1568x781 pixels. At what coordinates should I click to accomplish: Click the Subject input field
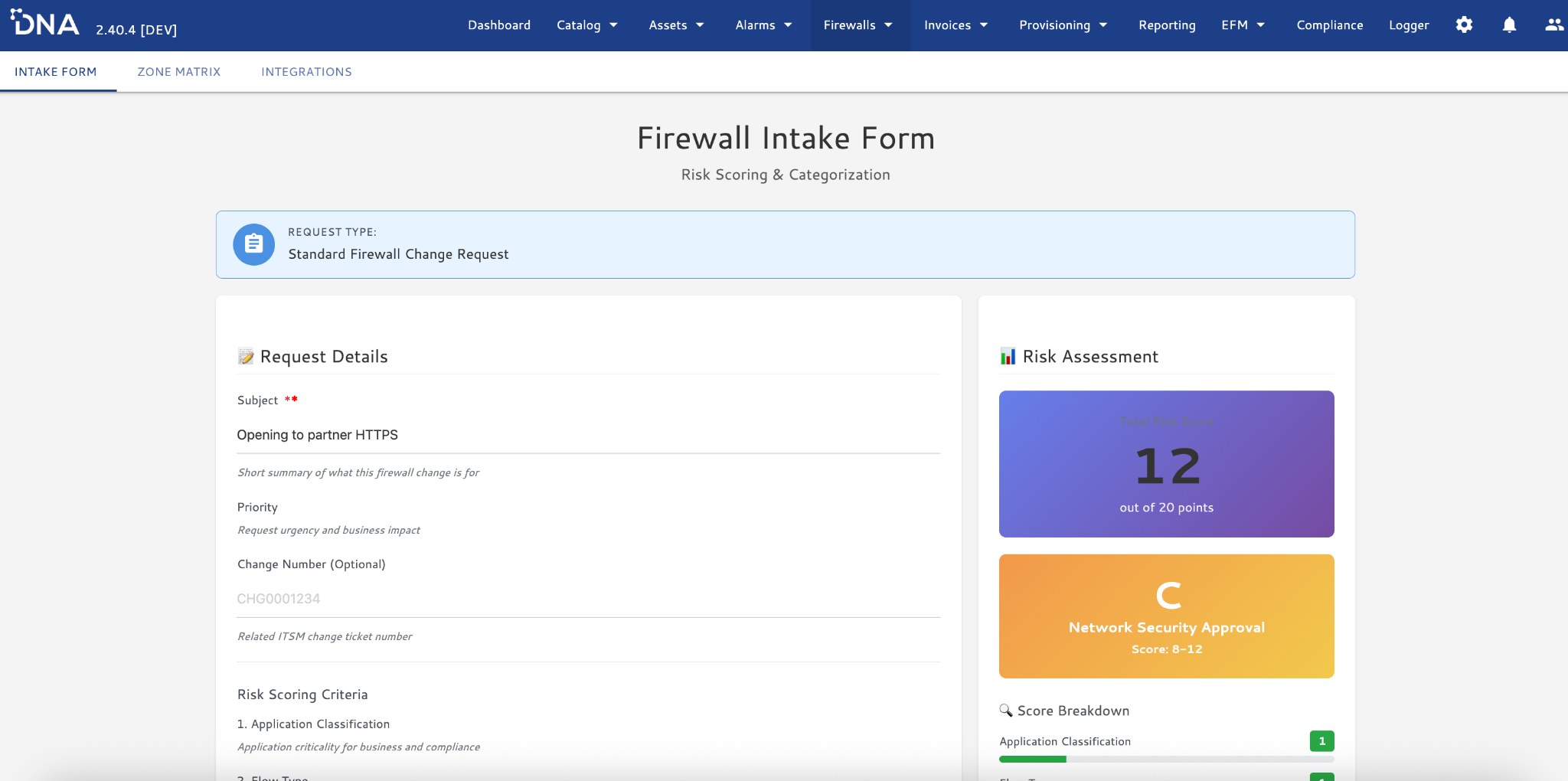coord(589,435)
